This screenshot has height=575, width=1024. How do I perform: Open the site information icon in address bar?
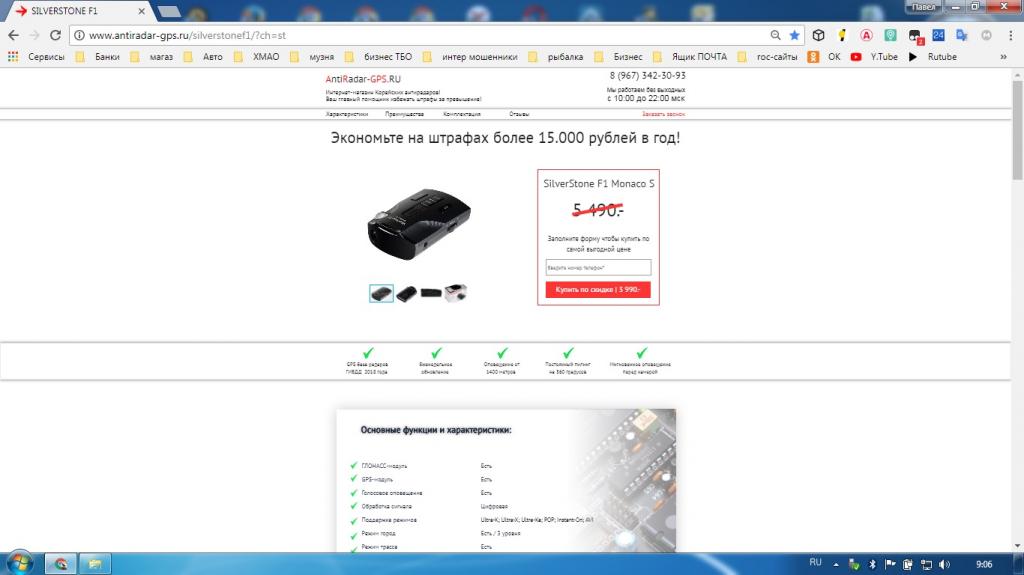pyautogui.click(x=79, y=35)
